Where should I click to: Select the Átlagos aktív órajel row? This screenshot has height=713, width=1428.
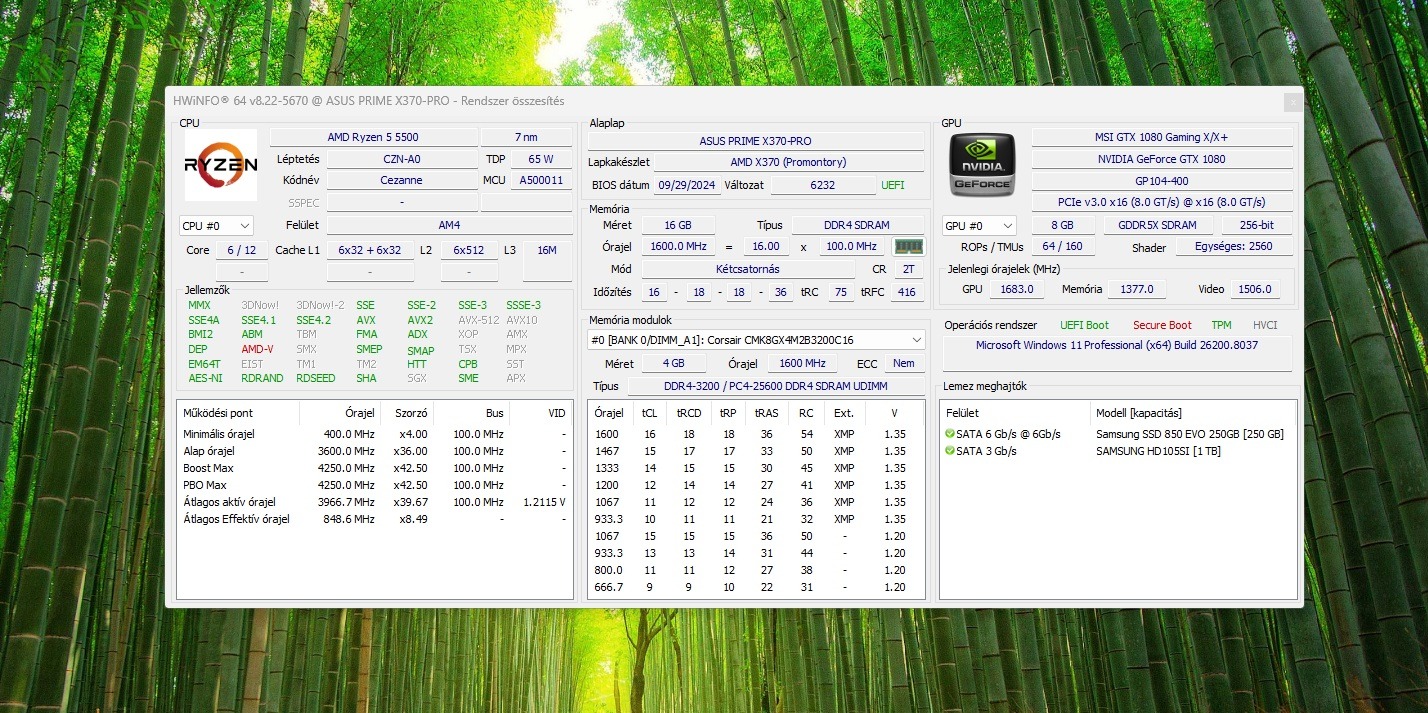pos(375,502)
